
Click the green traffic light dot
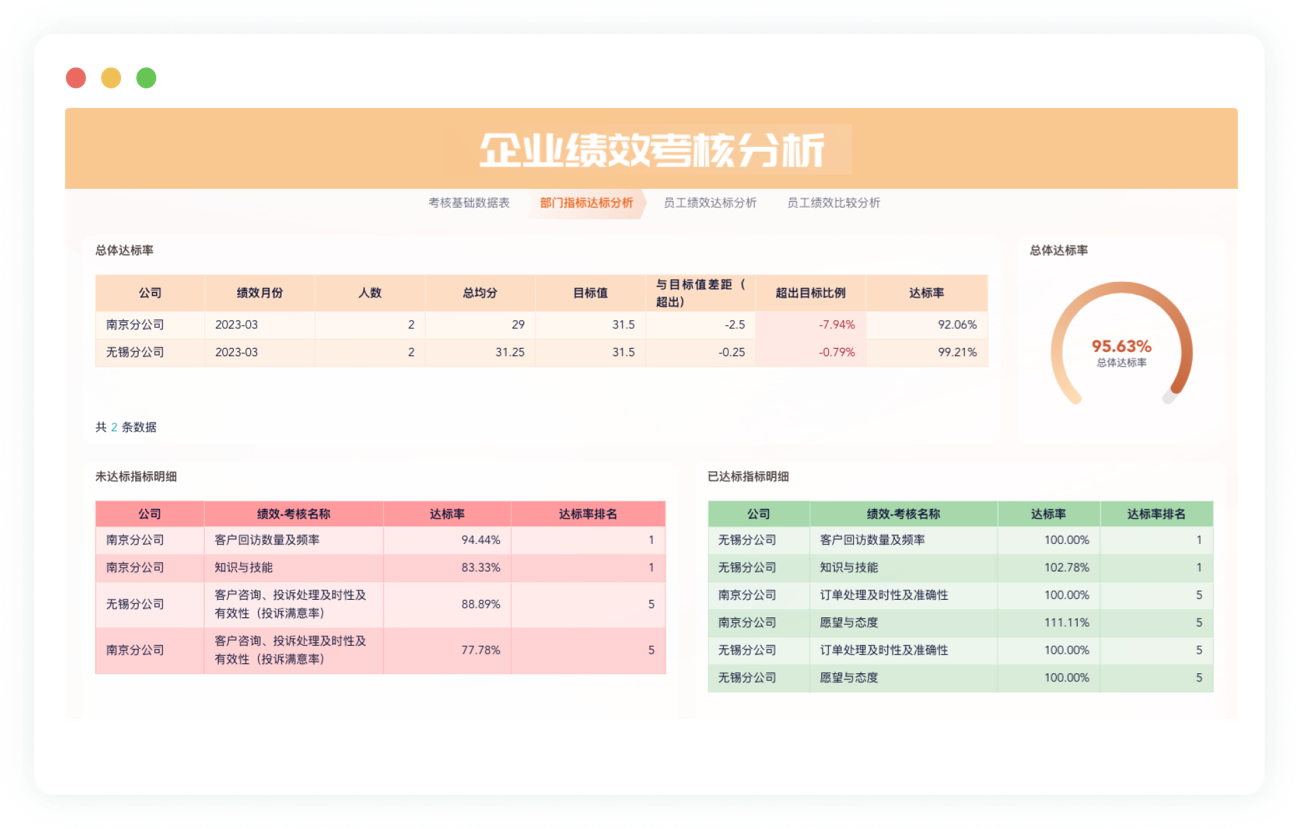point(146,77)
